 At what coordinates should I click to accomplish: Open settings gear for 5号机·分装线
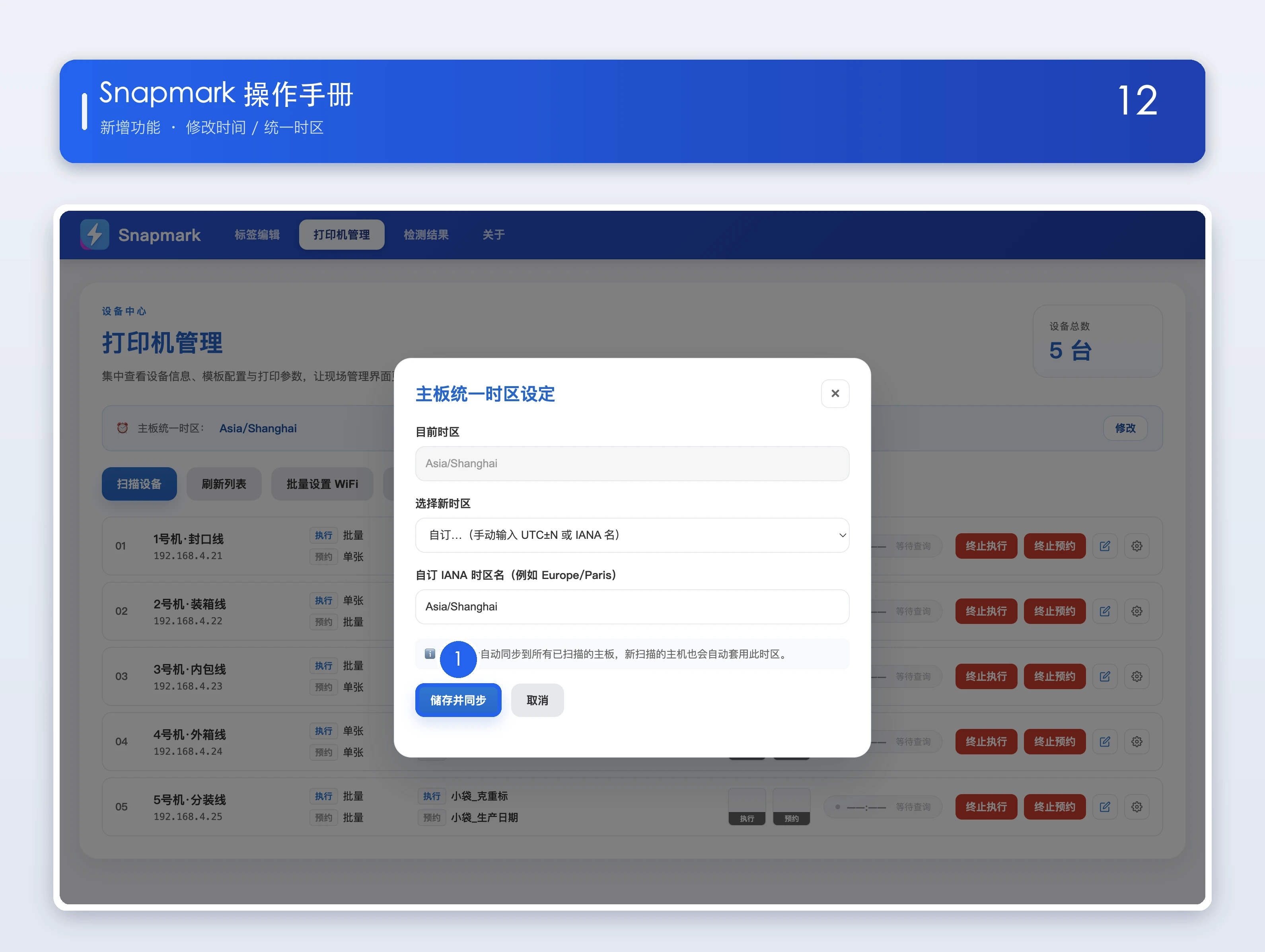(1137, 807)
